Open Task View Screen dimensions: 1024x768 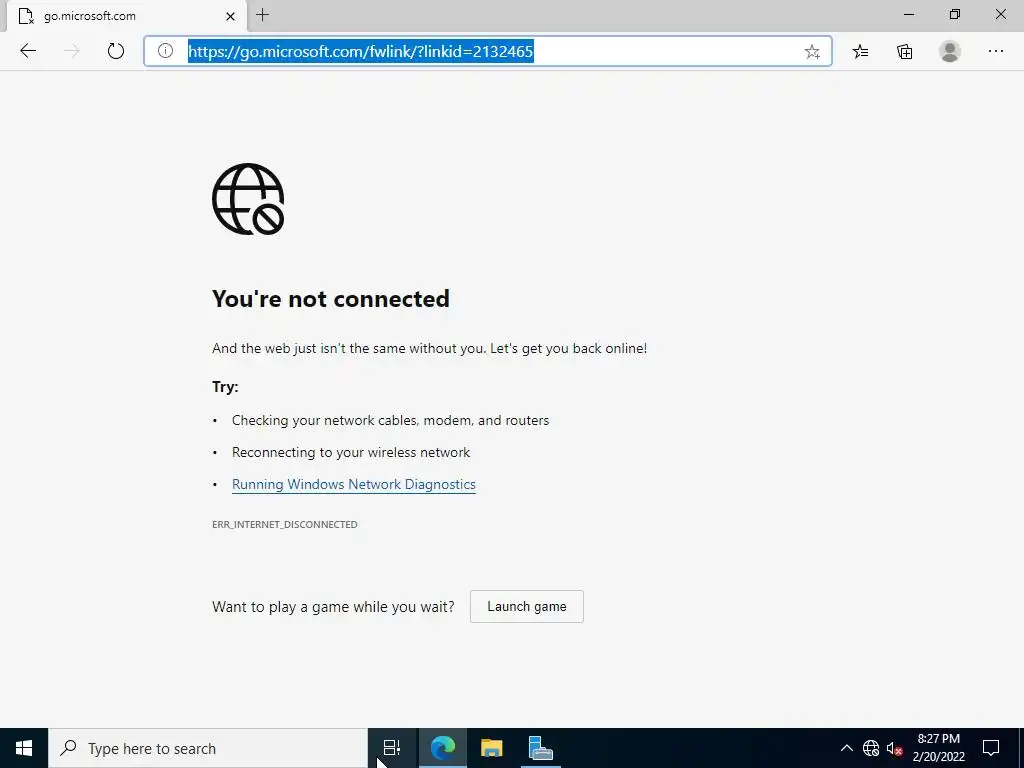(392, 748)
